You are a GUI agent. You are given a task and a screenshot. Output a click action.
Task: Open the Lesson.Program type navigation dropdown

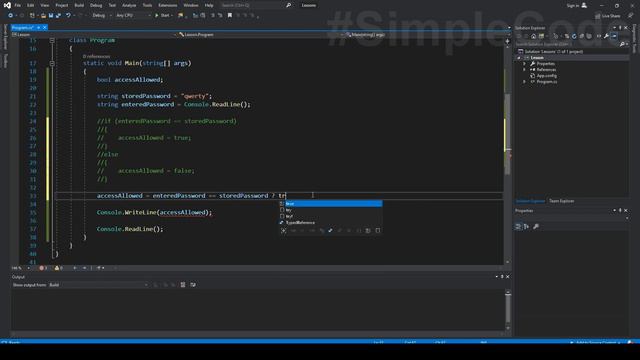[260, 35]
